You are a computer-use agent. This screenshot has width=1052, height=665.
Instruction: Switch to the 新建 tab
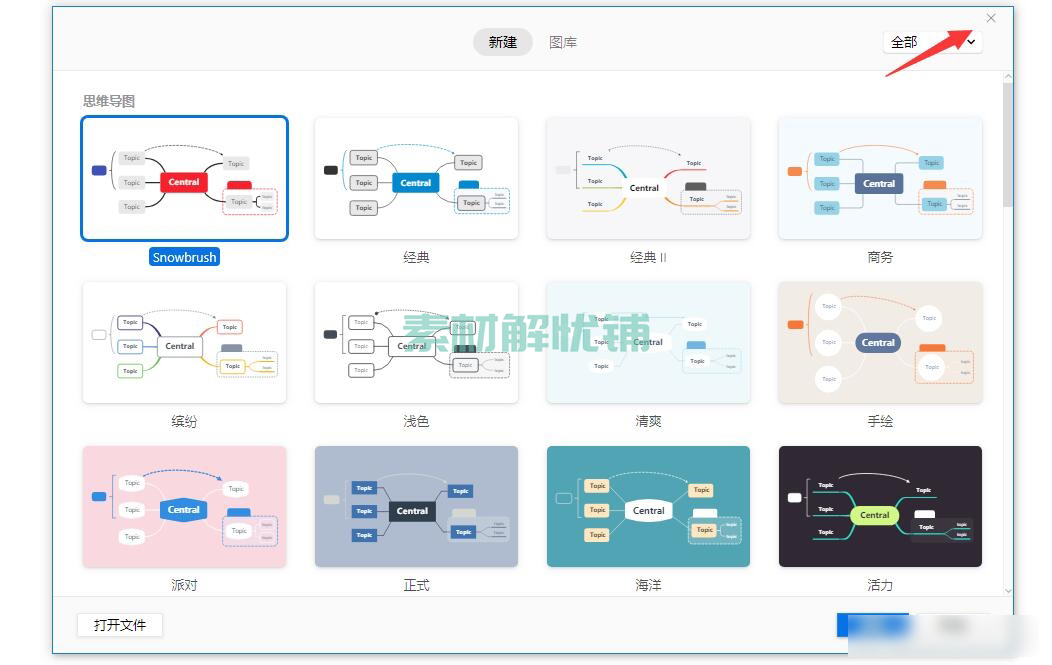503,42
